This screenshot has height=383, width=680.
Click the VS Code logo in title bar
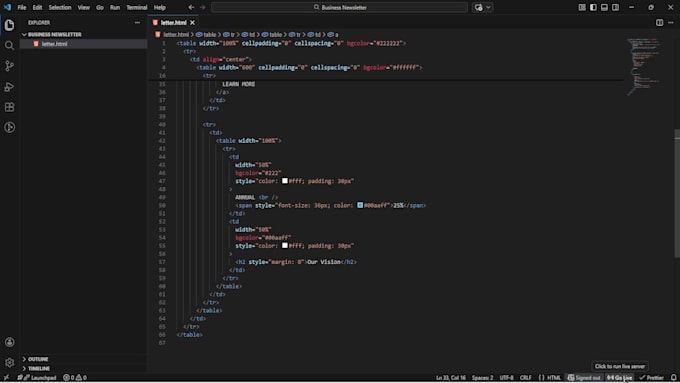point(7,7)
